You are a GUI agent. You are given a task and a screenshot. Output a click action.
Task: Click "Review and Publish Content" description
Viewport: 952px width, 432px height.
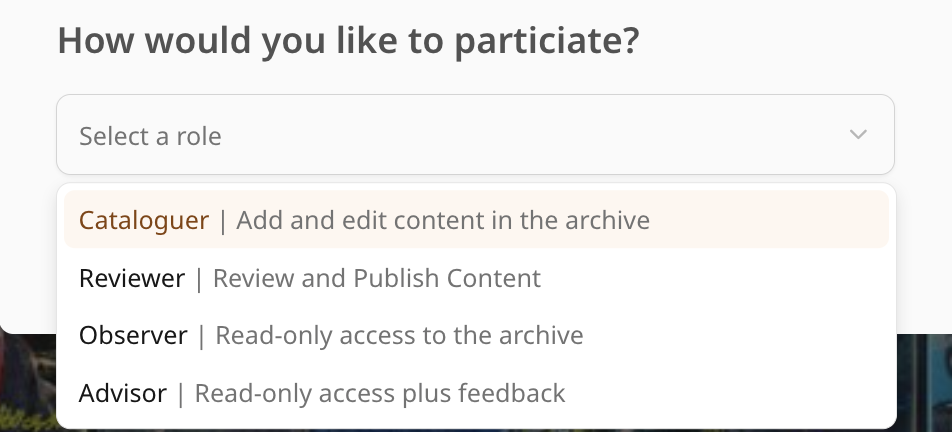click(x=377, y=278)
